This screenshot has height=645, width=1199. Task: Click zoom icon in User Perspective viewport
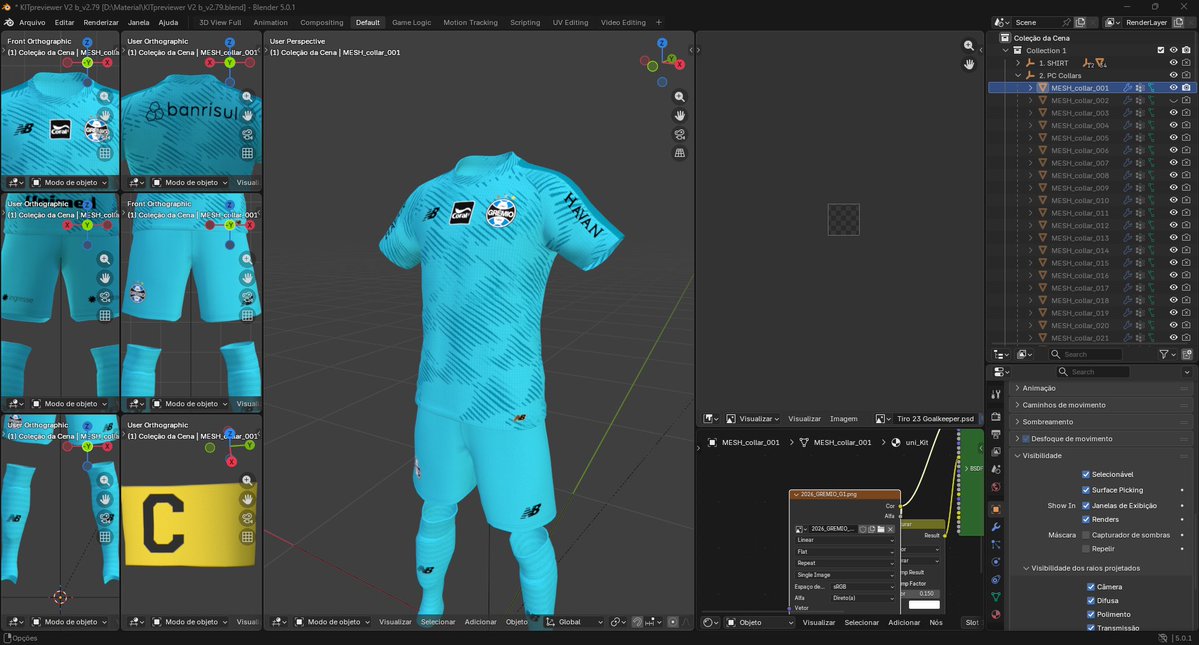tap(679, 97)
